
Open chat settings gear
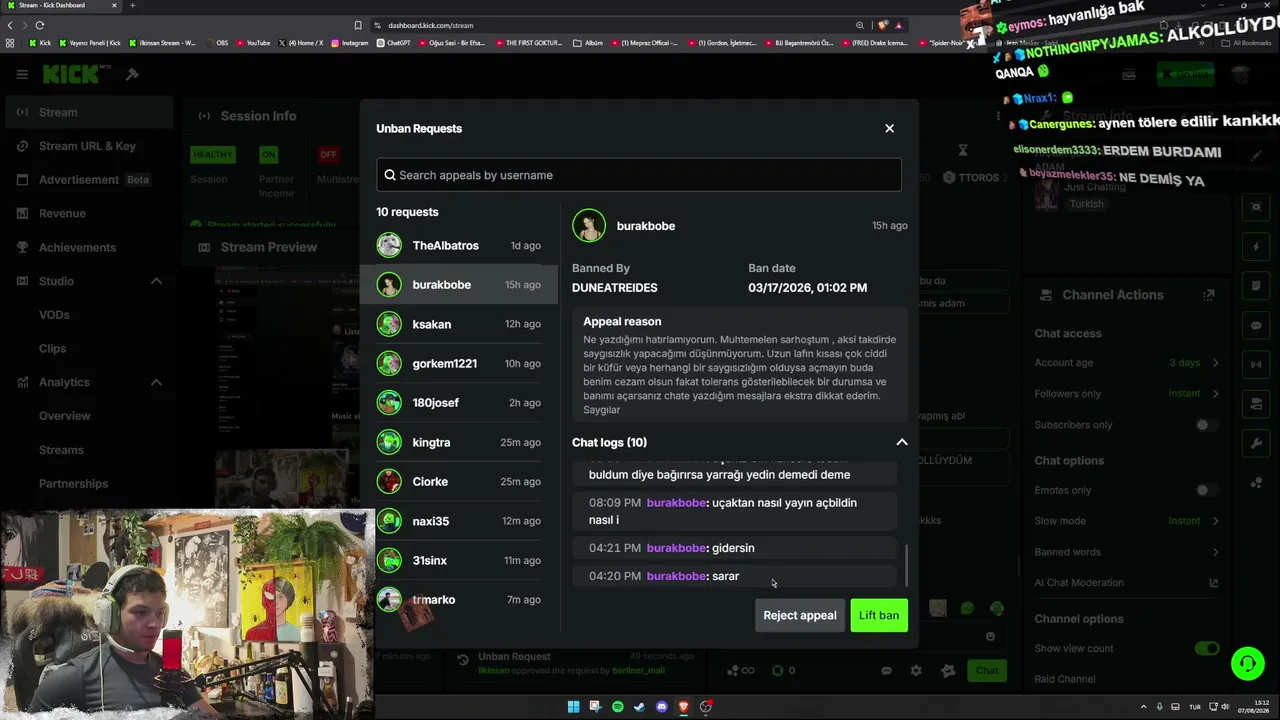[x=916, y=671]
